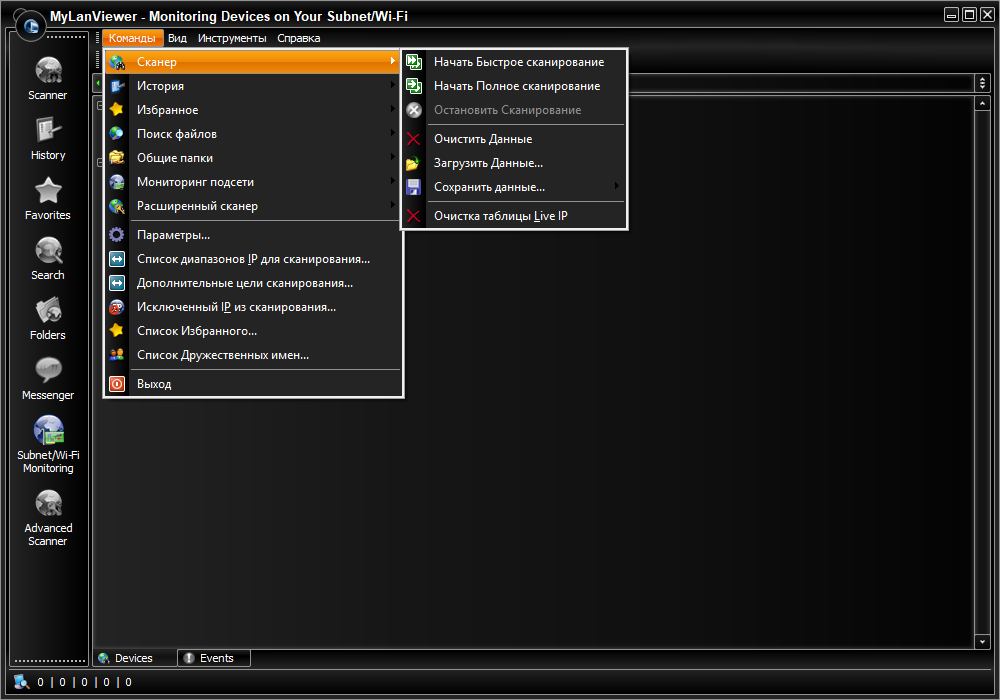
Task: Open the Folders sidebar icon
Action: (48, 310)
